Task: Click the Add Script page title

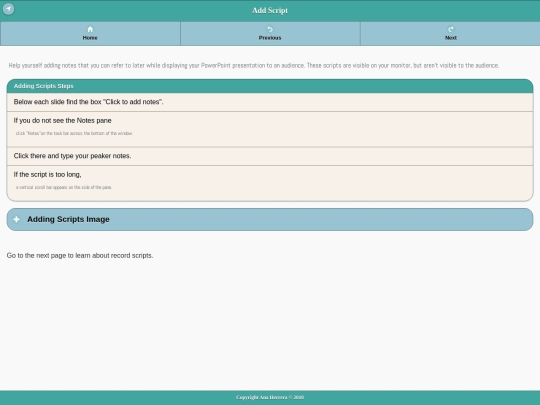Action: coord(270,10)
